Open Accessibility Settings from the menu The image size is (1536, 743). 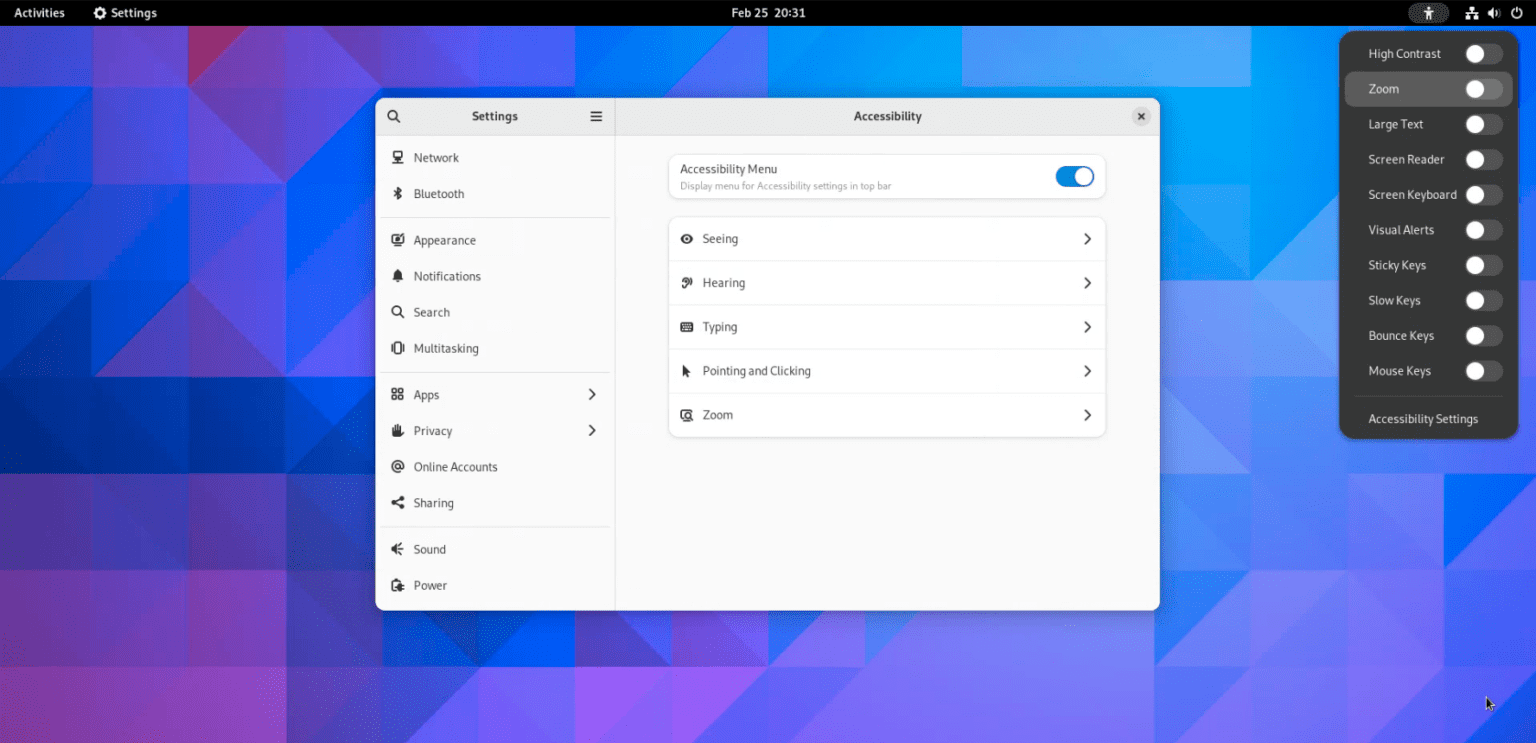(1423, 419)
